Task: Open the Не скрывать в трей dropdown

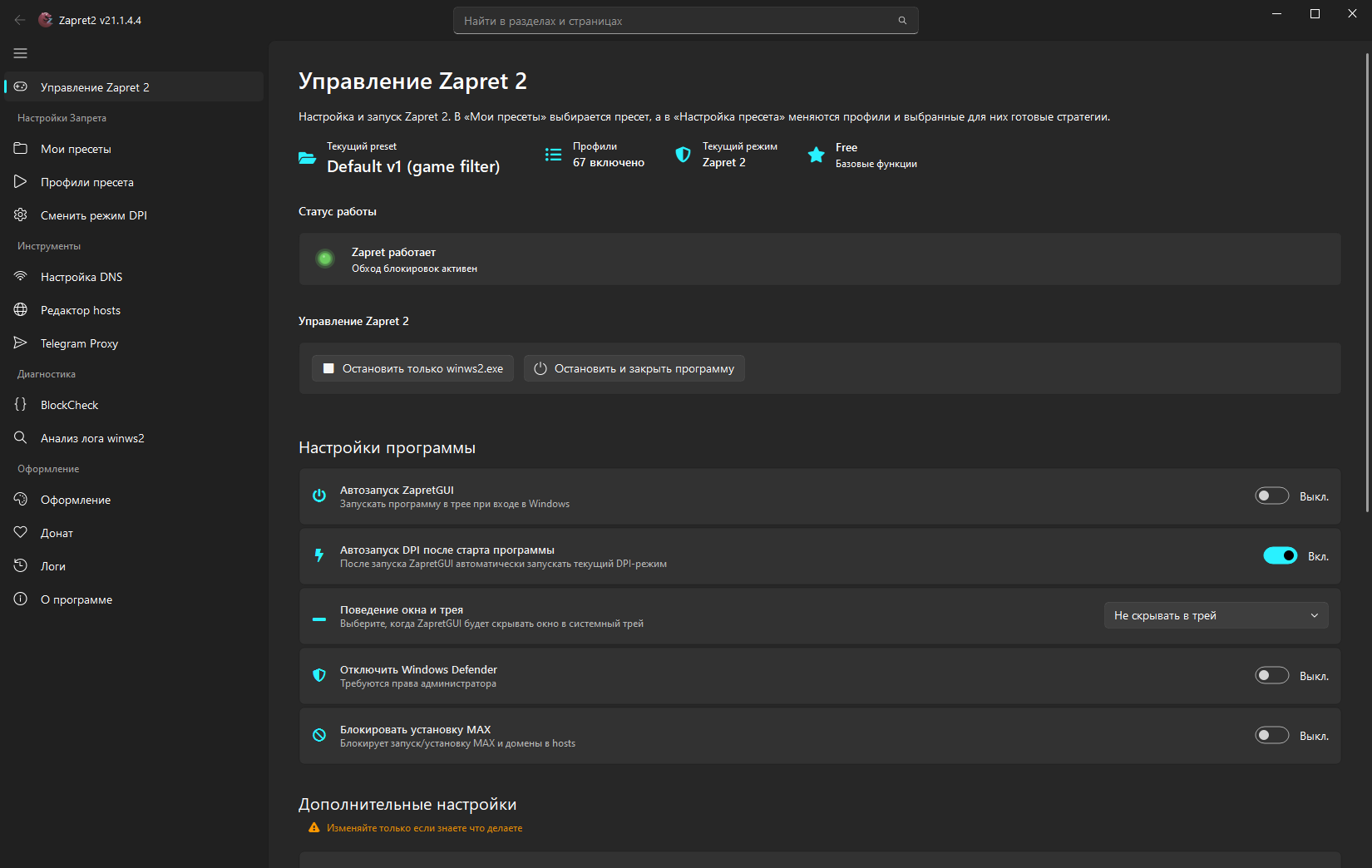Action: 1217,615
